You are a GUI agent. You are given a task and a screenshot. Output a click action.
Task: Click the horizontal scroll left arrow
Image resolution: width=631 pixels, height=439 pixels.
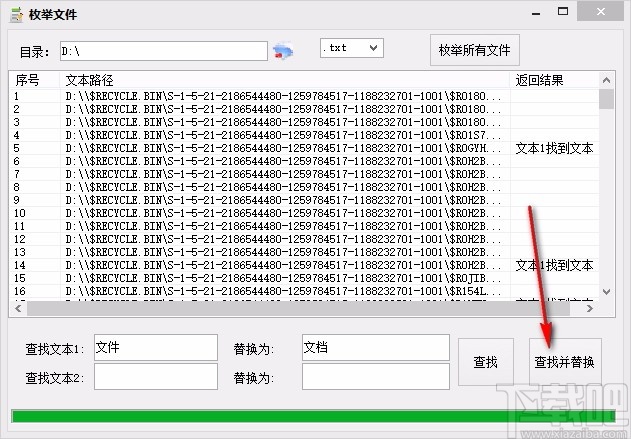click(18, 309)
